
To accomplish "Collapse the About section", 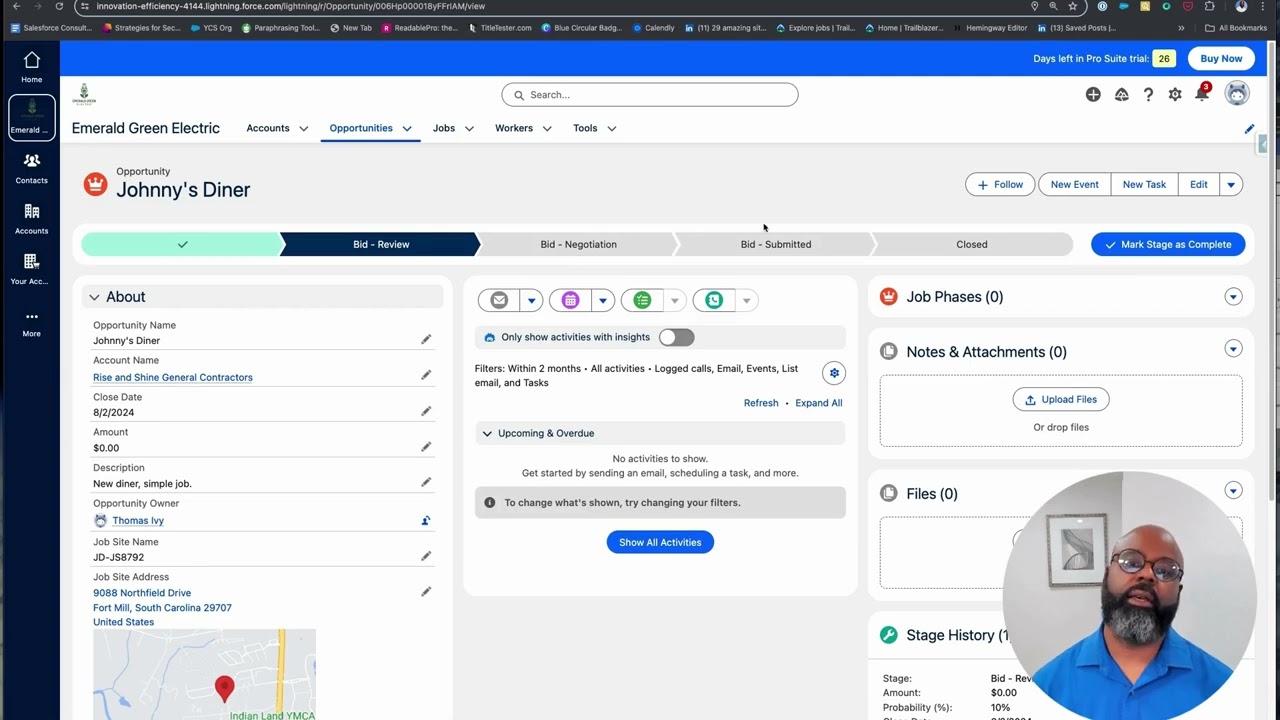I will point(94,297).
